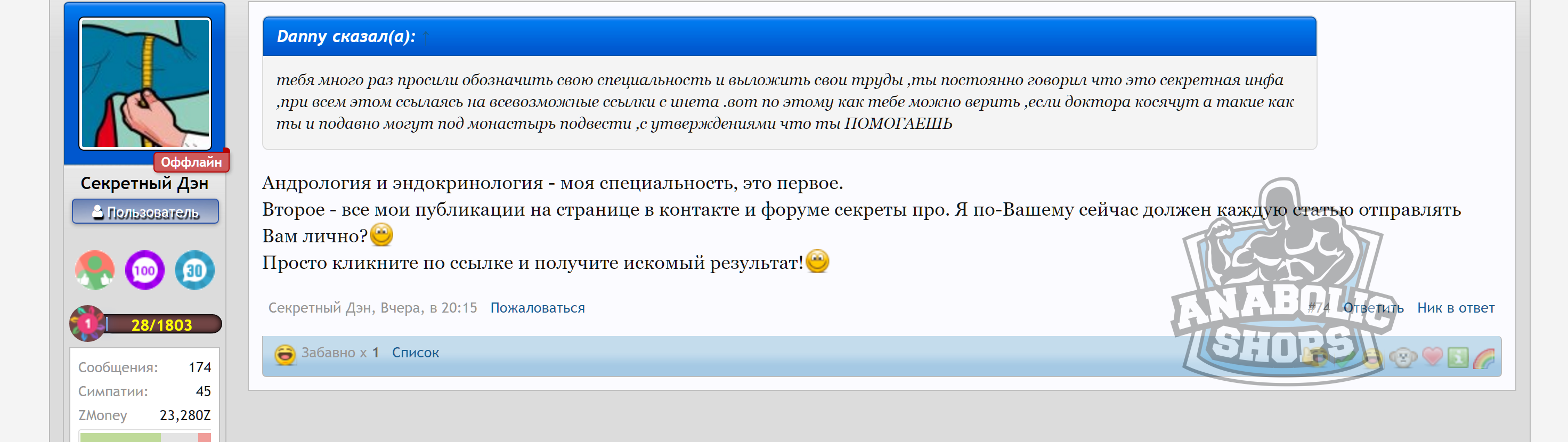
Task: Click the laughing Забавно reaction icon
Action: click(x=285, y=353)
